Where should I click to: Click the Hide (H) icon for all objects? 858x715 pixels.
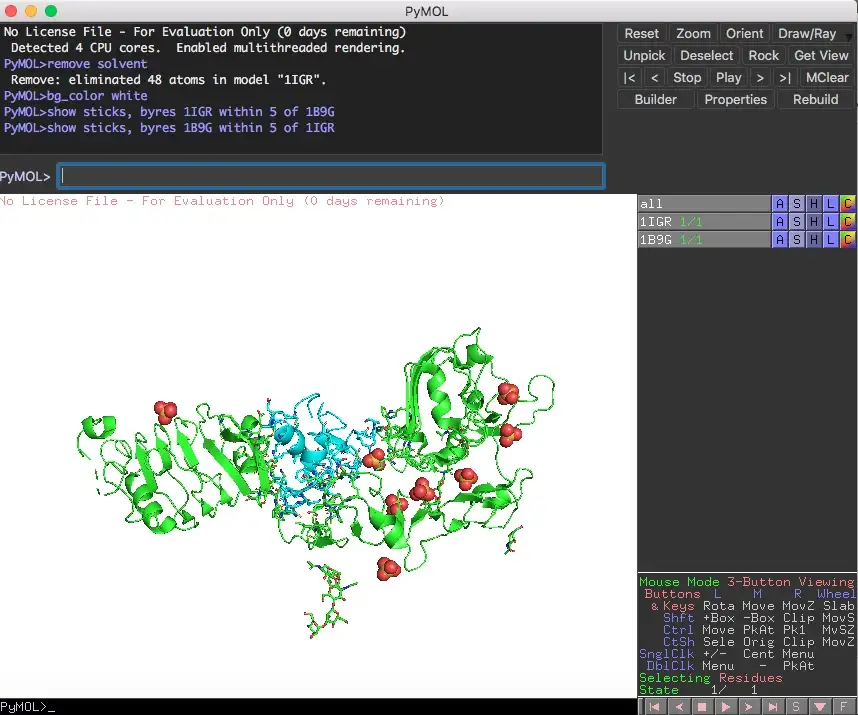pyautogui.click(x=812, y=204)
